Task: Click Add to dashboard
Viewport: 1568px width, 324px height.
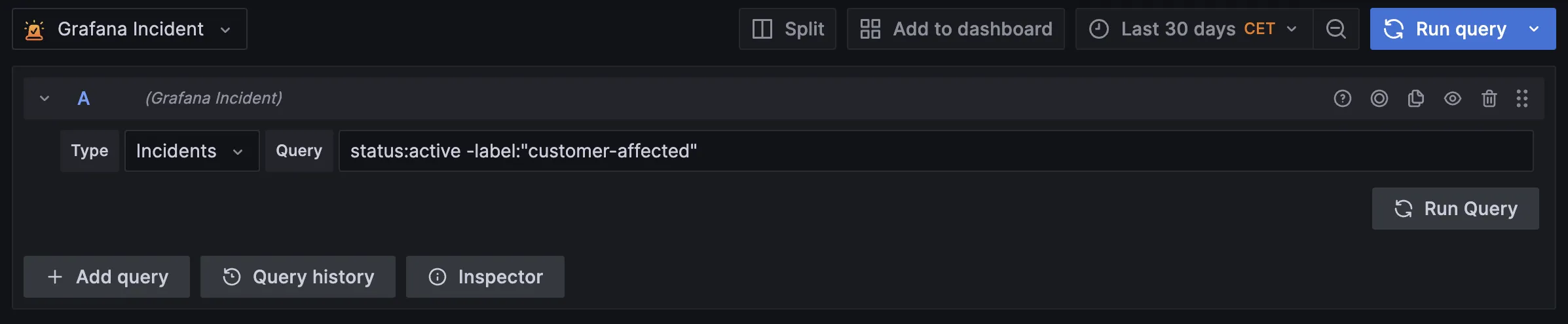Action: tap(956, 29)
